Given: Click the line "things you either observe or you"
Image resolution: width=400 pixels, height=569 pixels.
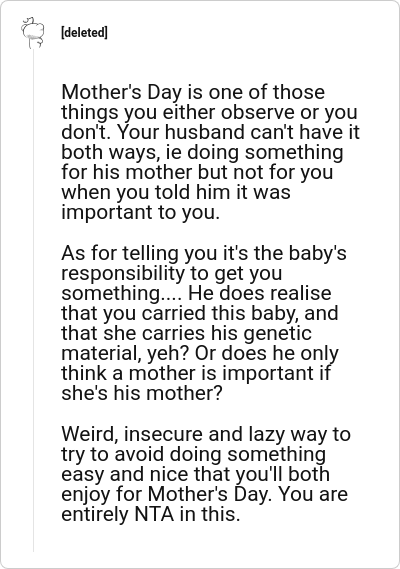Looking at the screenshot, I should point(209,112).
